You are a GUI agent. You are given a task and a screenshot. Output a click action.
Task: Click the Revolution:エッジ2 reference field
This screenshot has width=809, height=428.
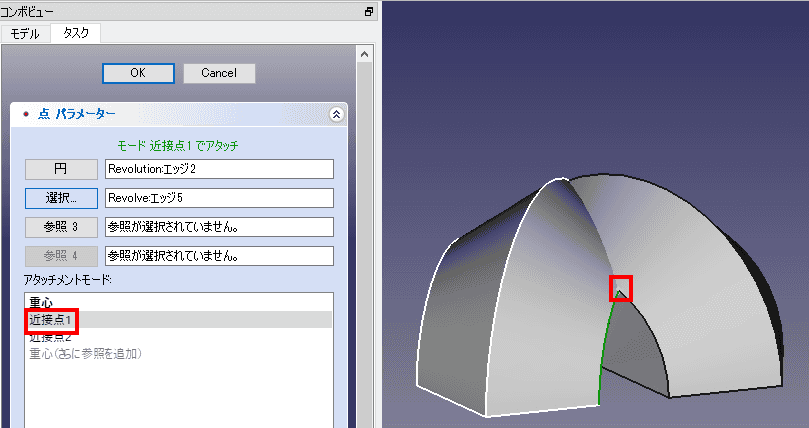219,169
